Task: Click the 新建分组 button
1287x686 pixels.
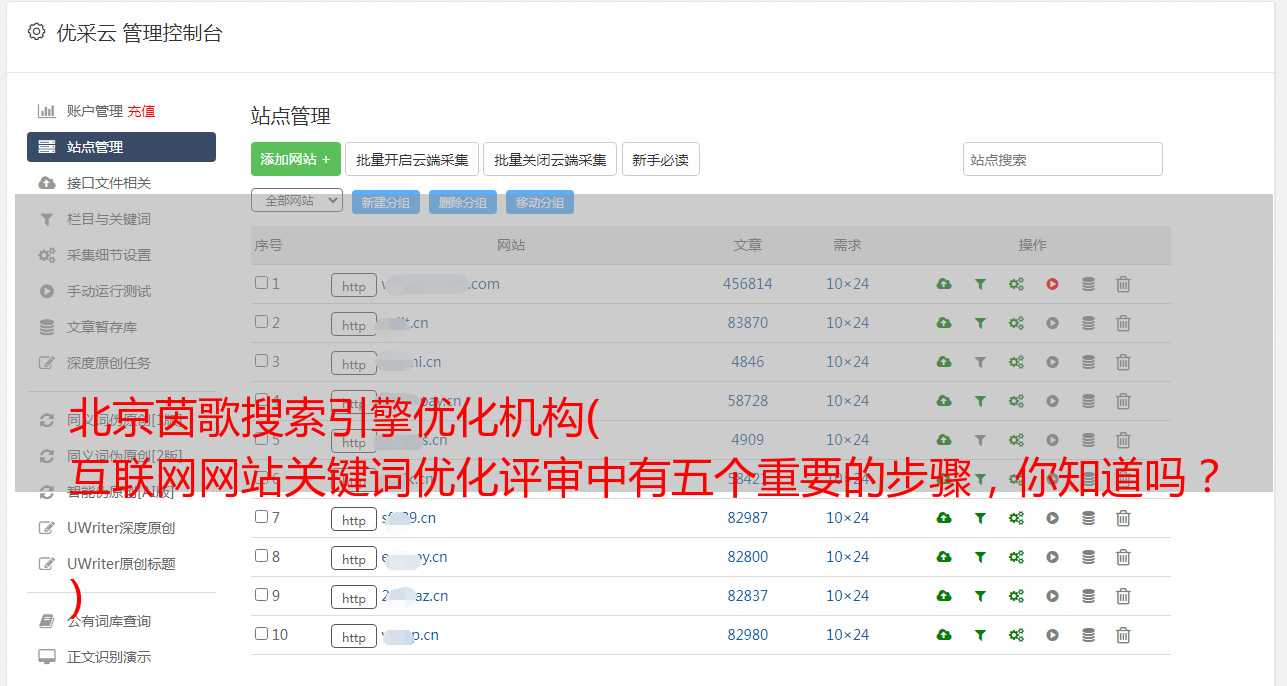Action: 386,202
